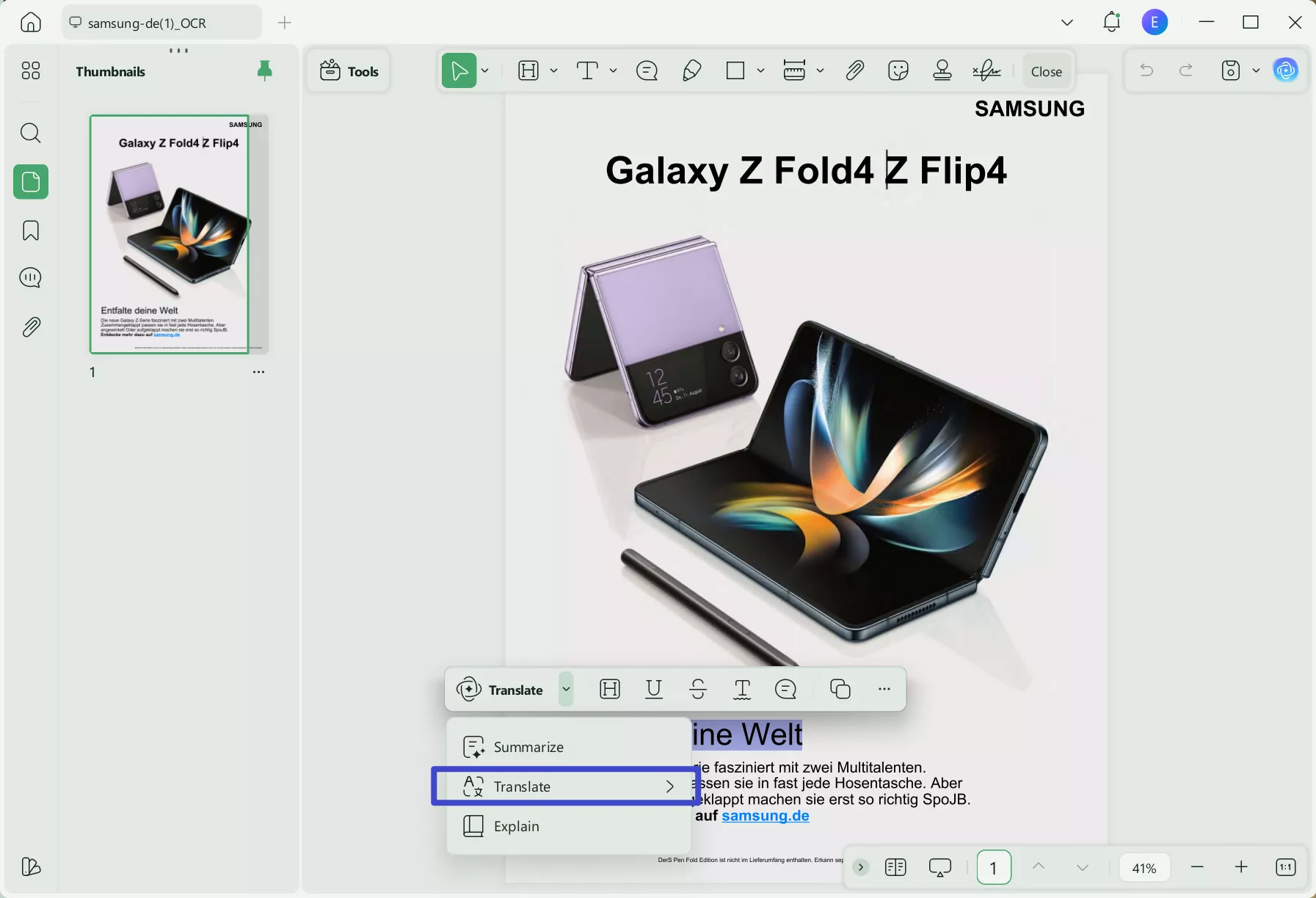Apply Highlight from the floating toolbar
This screenshot has width=1316, height=898.
tap(610, 689)
